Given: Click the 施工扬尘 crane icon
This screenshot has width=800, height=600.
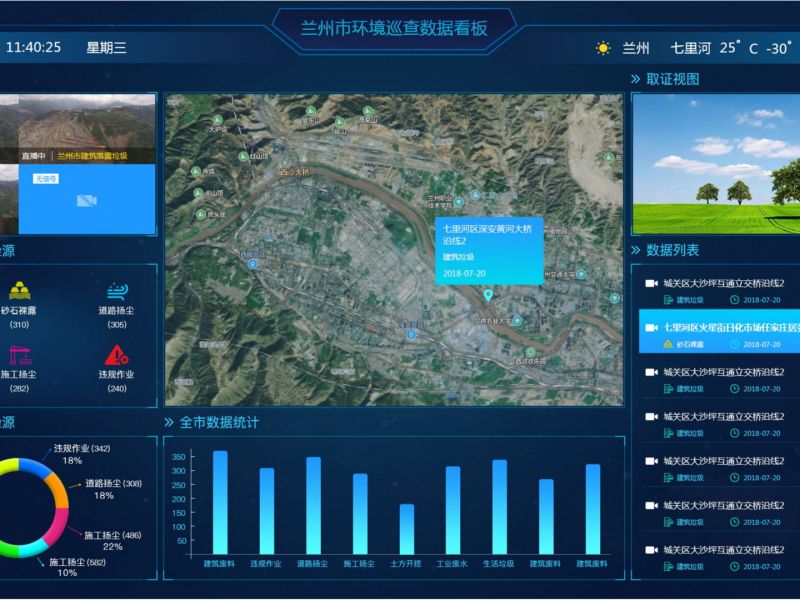Looking at the screenshot, I should coord(19,355).
